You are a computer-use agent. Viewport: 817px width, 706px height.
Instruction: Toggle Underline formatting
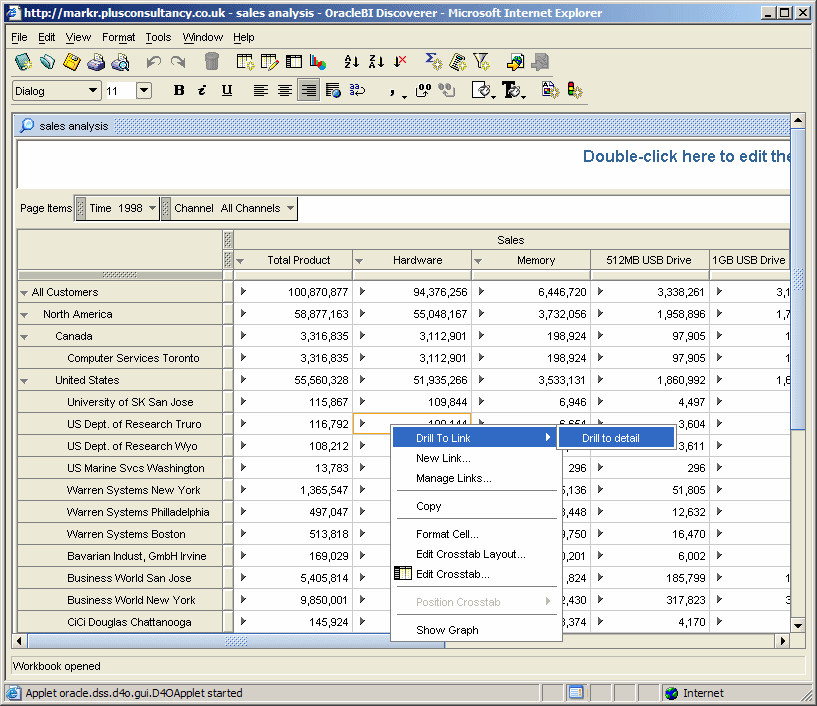click(227, 90)
